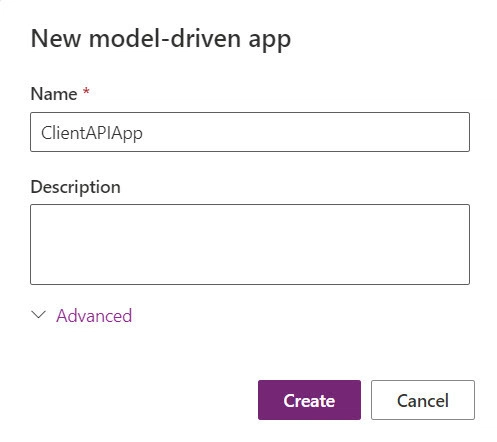Open the Advanced options link
The image size is (497, 442).
tap(94, 315)
